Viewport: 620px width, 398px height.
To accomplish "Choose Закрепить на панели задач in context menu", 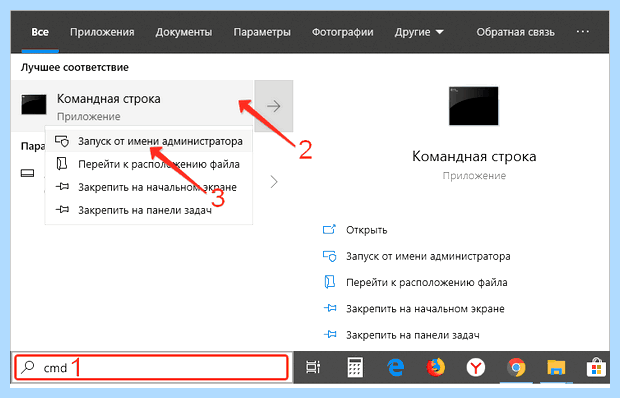I will 149,210.
